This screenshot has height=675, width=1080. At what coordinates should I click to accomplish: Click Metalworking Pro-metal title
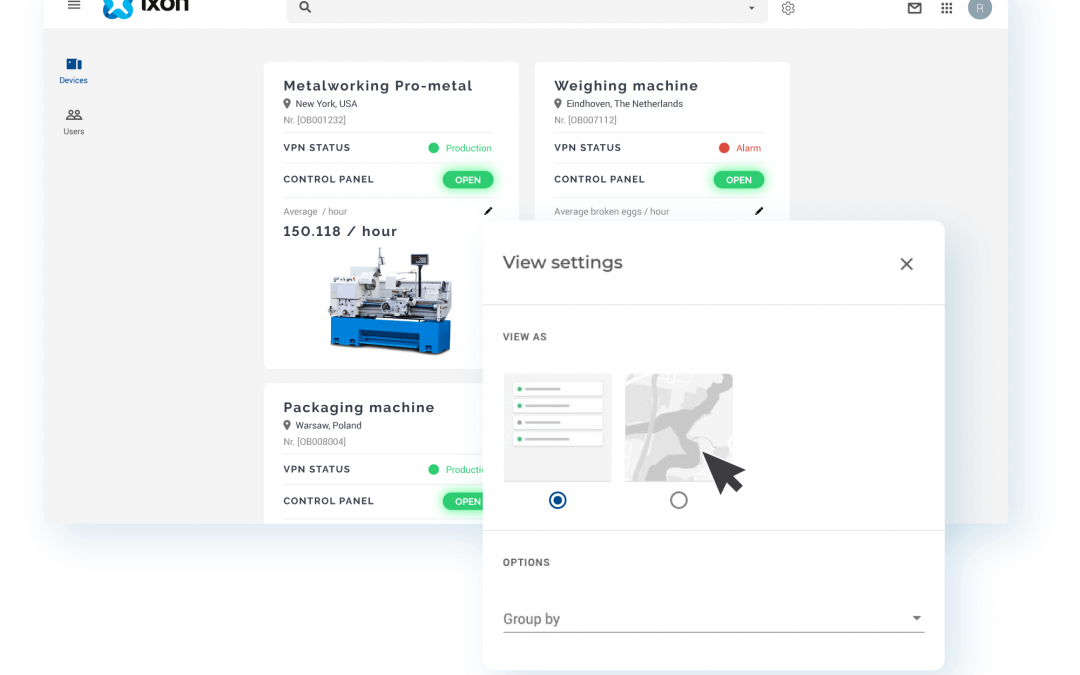click(378, 85)
